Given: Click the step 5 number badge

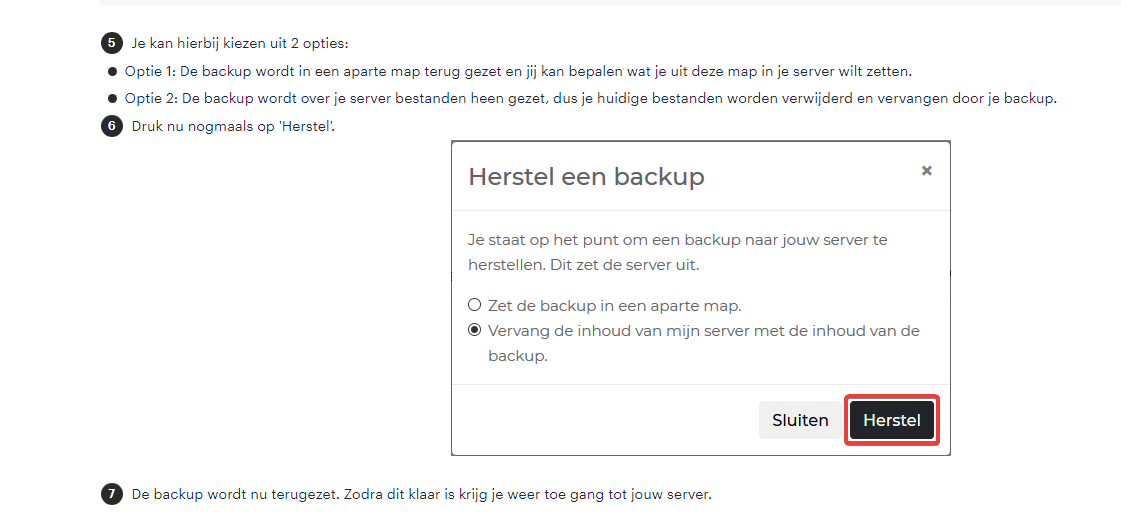Looking at the screenshot, I should click(x=112, y=43).
